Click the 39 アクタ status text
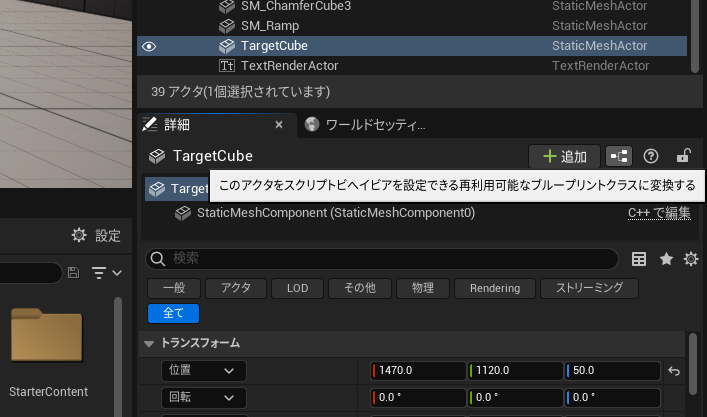The image size is (707, 417). (x=240, y=92)
